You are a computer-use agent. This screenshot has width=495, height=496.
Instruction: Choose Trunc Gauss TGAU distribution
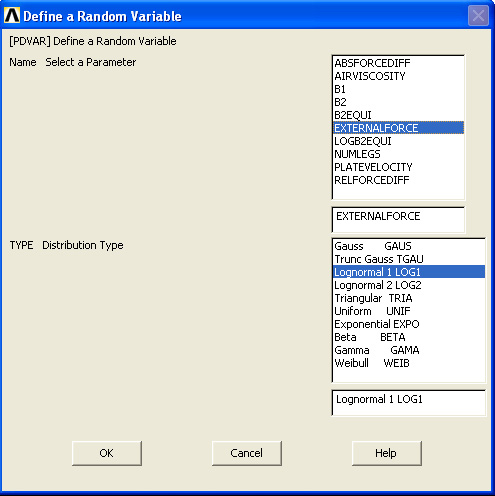tap(409, 259)
